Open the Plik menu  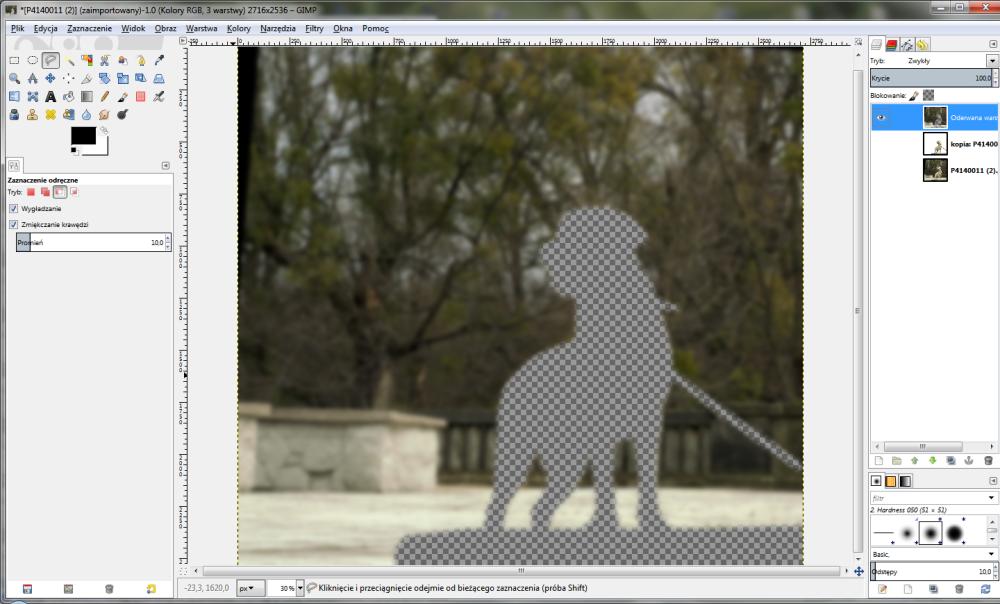click(17, 28)
